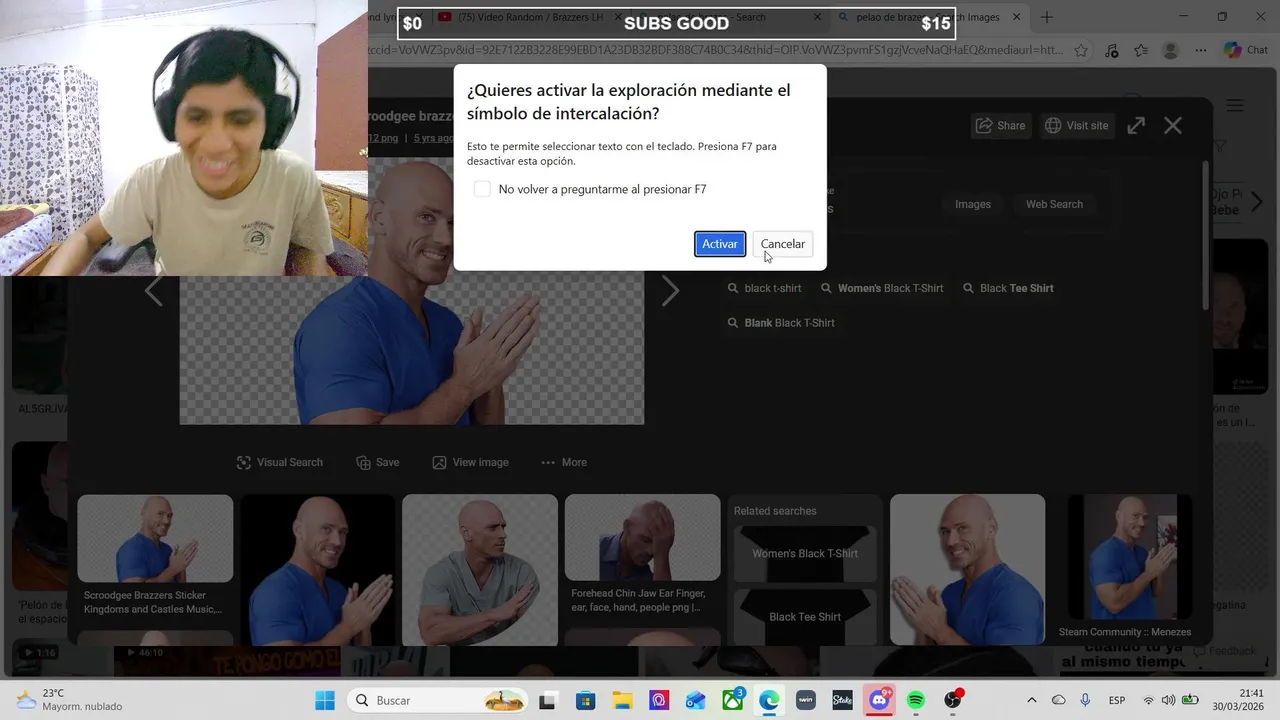The width and height of the screenshot is (1280, 720).
Task: Open the gray-shirt man thumbnail
Action: (480, 570)
